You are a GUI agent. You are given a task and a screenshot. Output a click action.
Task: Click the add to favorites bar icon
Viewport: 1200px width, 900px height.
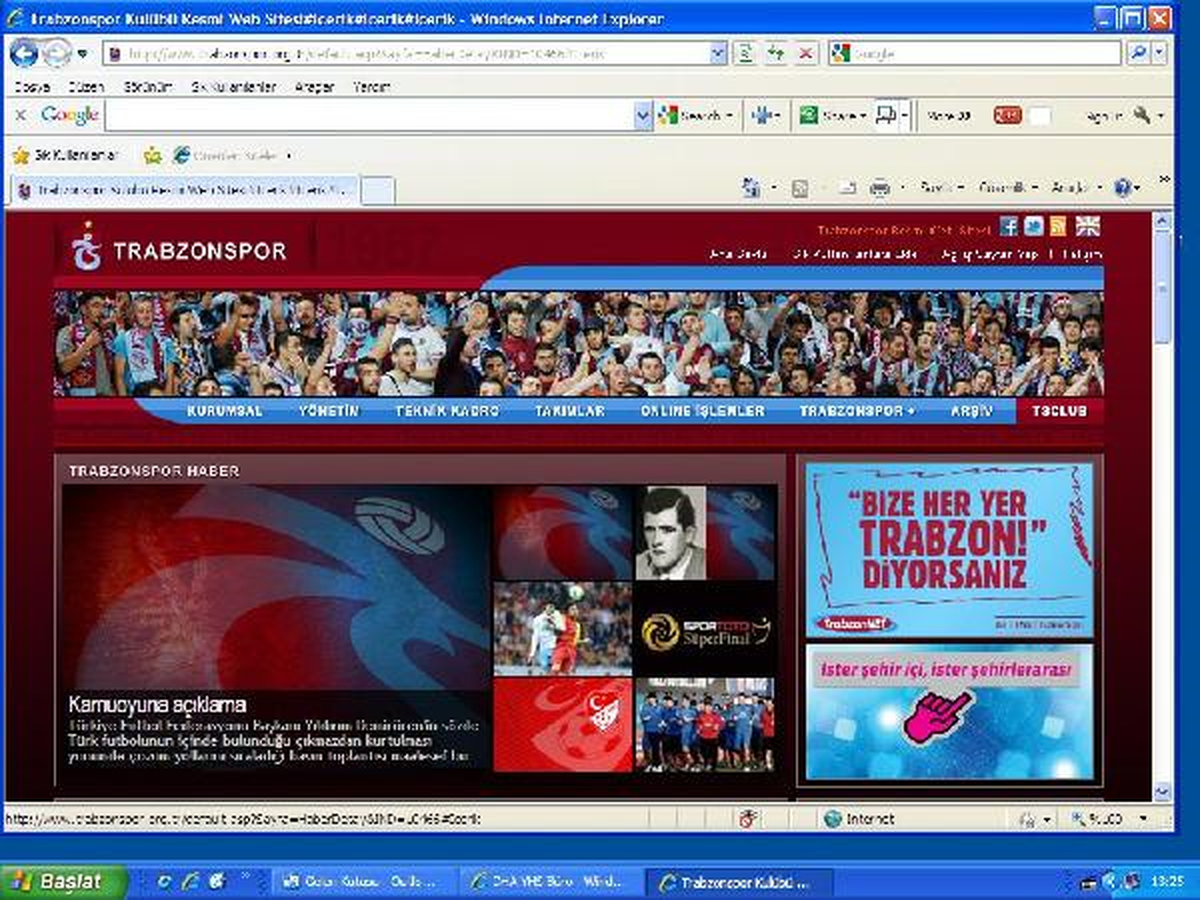153,155
